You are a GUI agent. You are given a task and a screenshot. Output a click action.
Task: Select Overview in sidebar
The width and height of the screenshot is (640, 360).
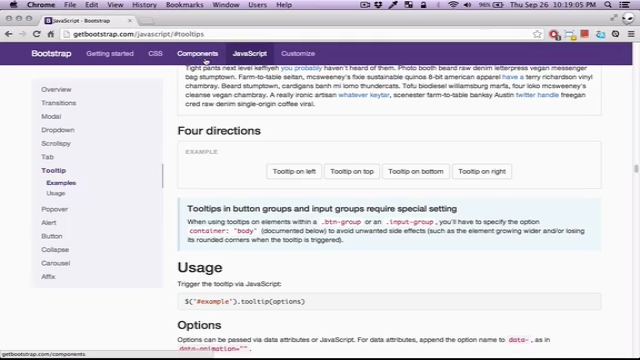[56, 89]
